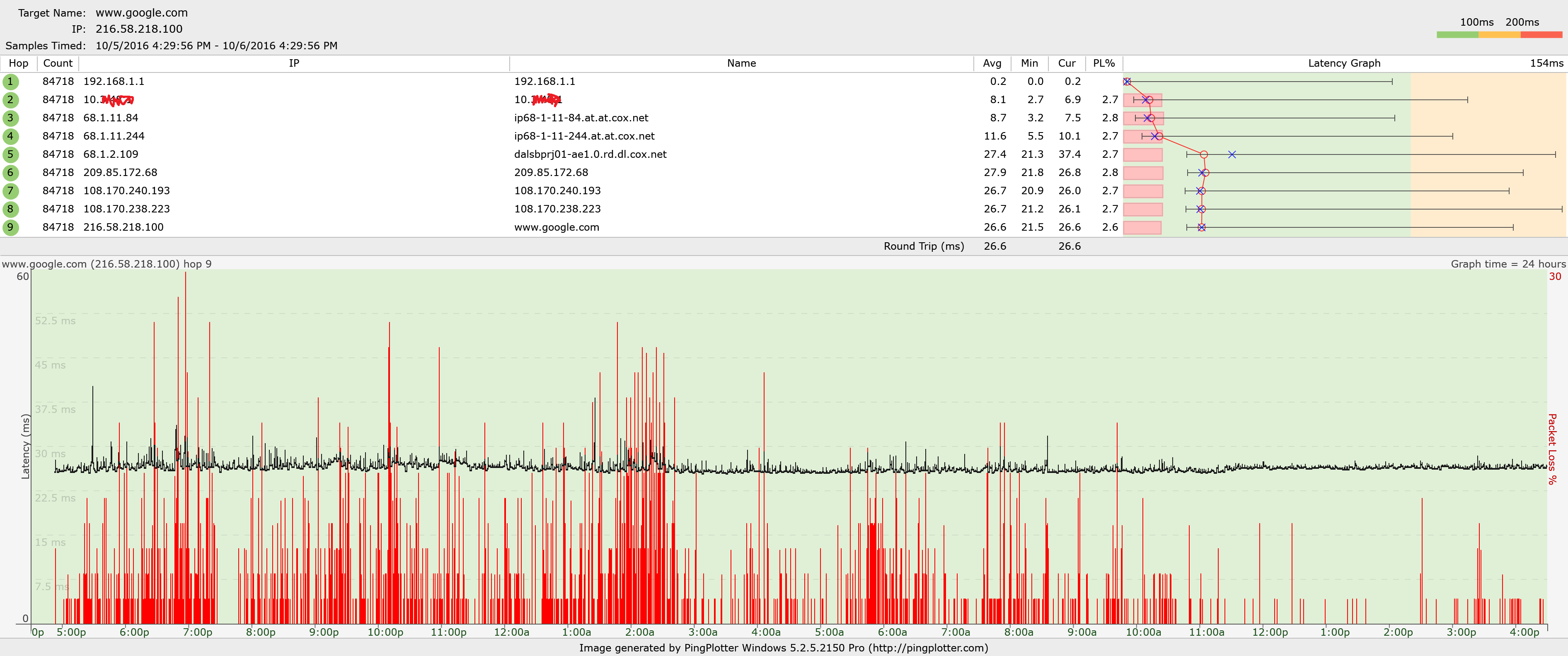
Task: Click the hop 7 pink packet loss bar
Action: click(1142, 191)
